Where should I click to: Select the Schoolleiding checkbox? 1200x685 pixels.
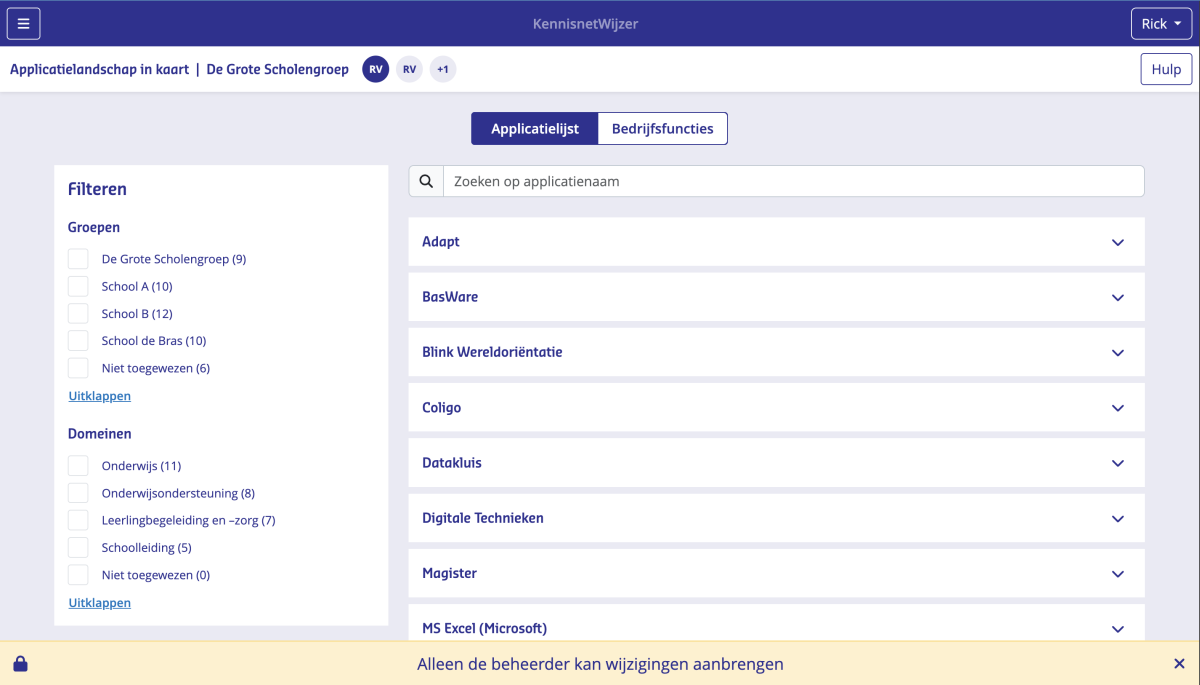(x=78, y=548)
